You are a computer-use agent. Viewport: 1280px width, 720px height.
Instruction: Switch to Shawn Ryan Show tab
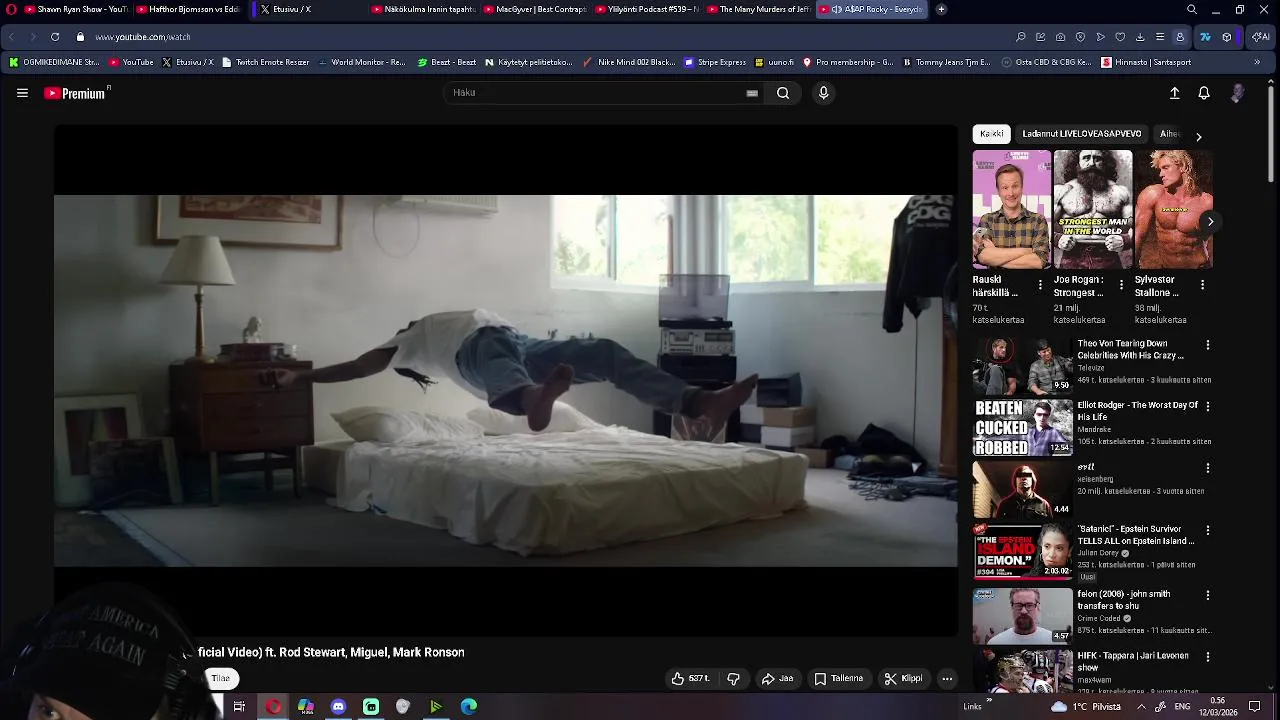point(76,9)
